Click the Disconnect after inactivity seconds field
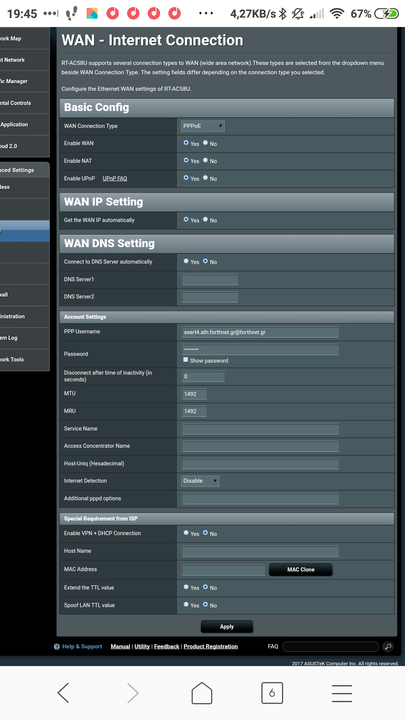 click(203, 377)
